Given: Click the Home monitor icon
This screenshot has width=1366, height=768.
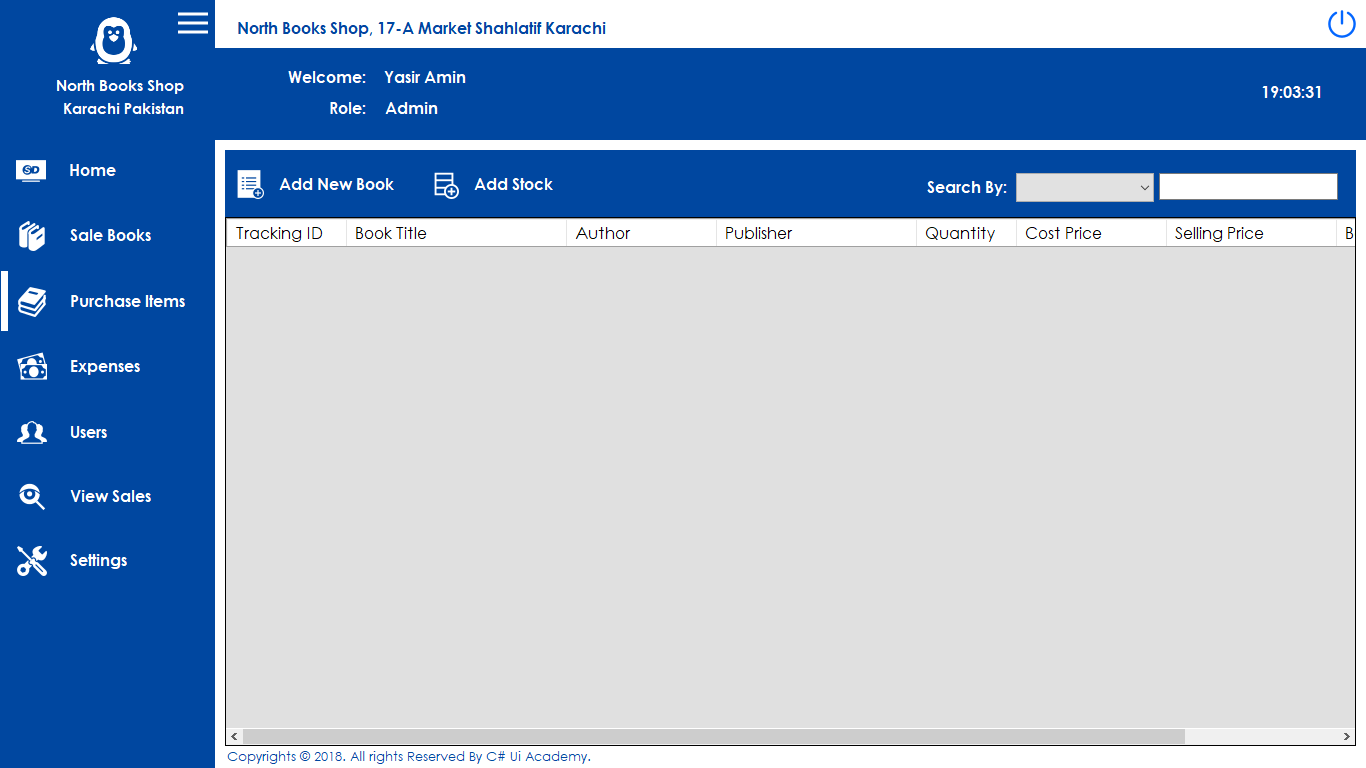Looking at the screenshot, I should click(x=31, y=171).
